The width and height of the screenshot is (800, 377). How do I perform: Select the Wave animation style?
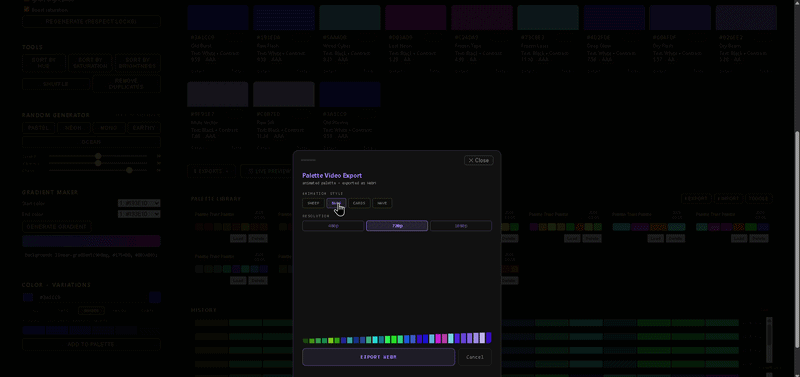click(x=382, y=203)
